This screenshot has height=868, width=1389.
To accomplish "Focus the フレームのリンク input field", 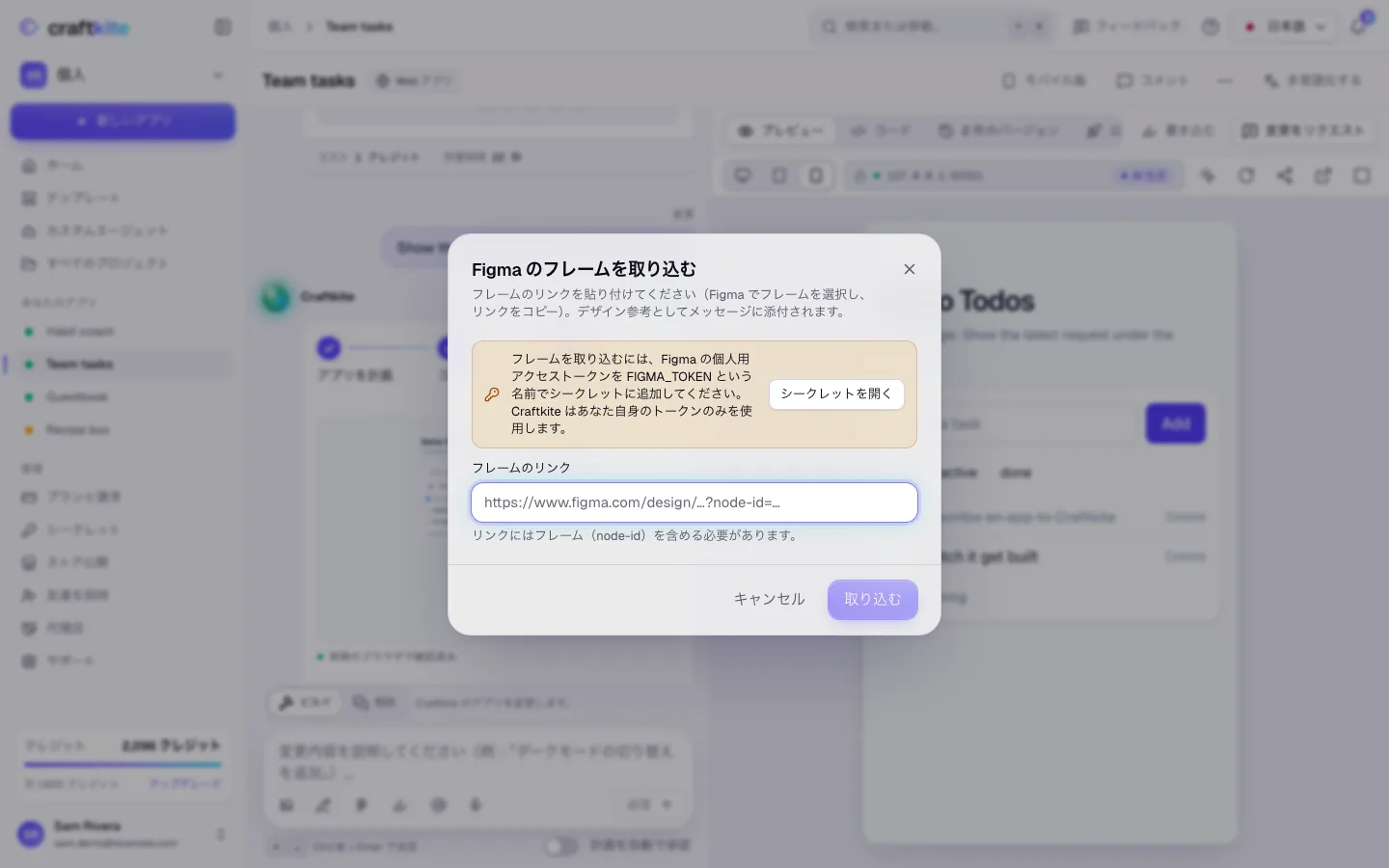I will click(x=694, y=502).
